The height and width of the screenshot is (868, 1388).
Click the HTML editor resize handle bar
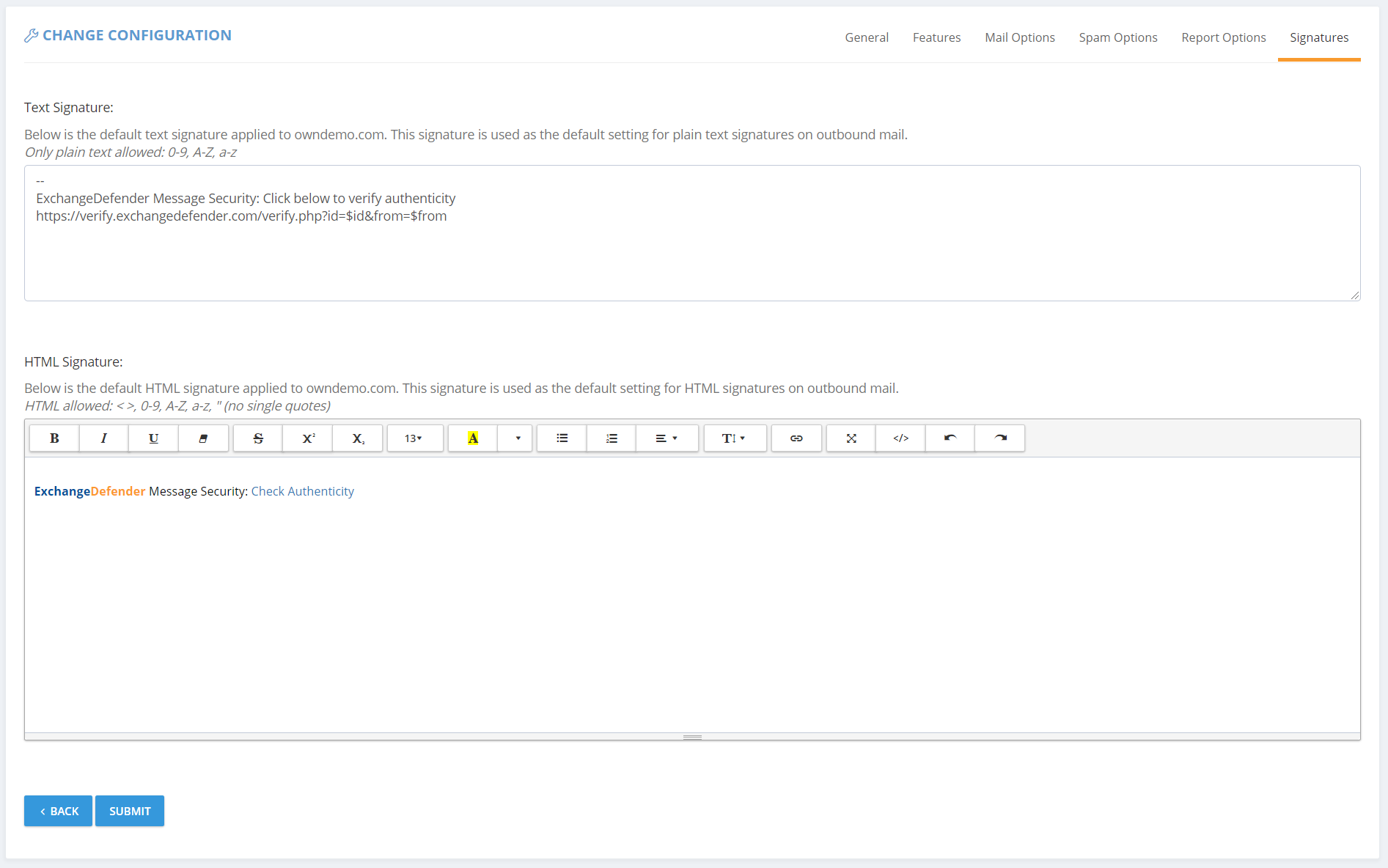(692, 737)
